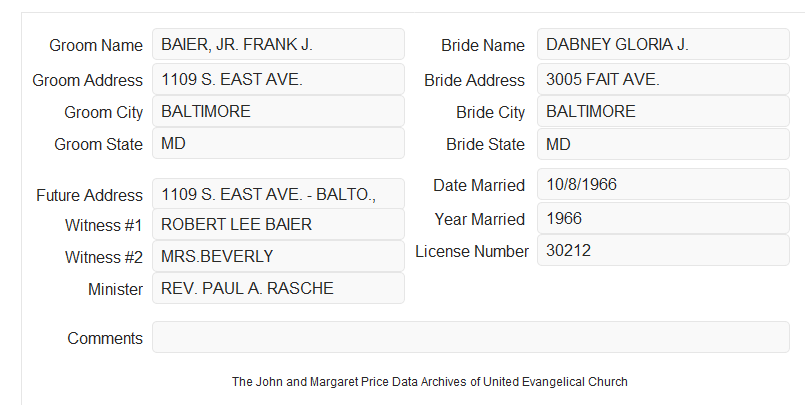Focus the Groom City field
This screenshot has height=405, width=805.
click(278, 111)
